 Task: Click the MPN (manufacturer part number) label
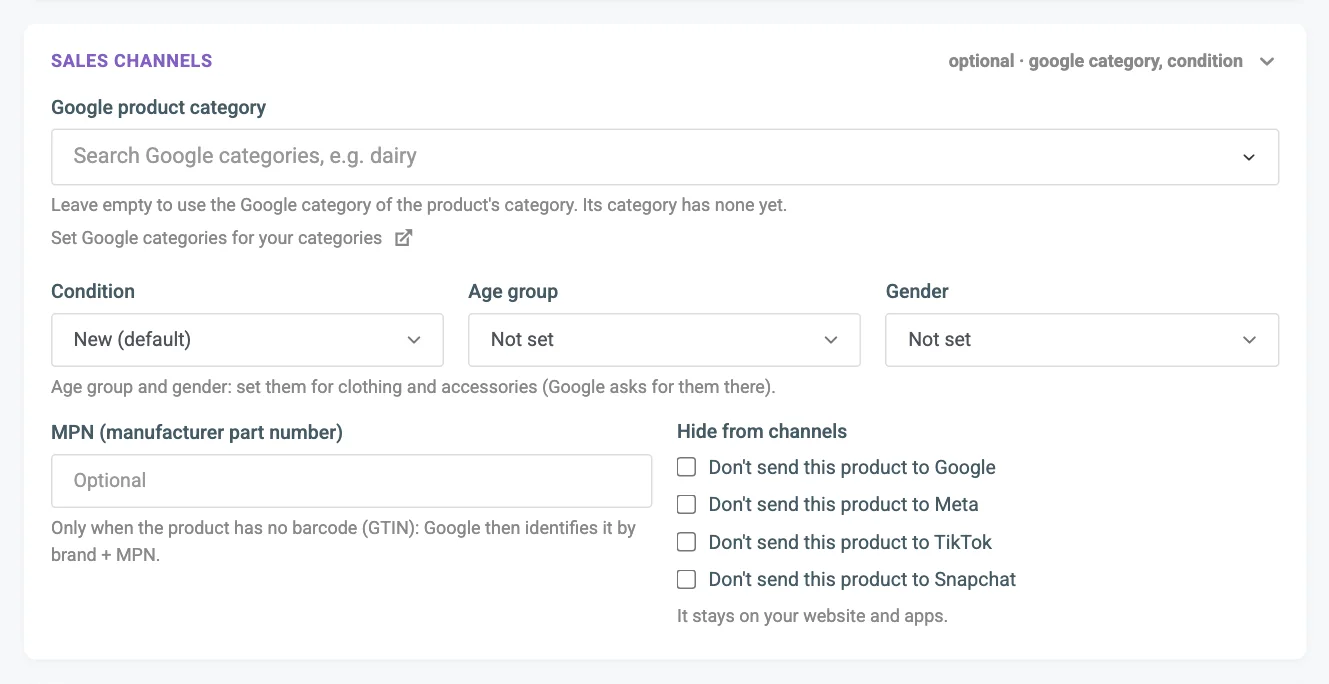click(197, 432)
